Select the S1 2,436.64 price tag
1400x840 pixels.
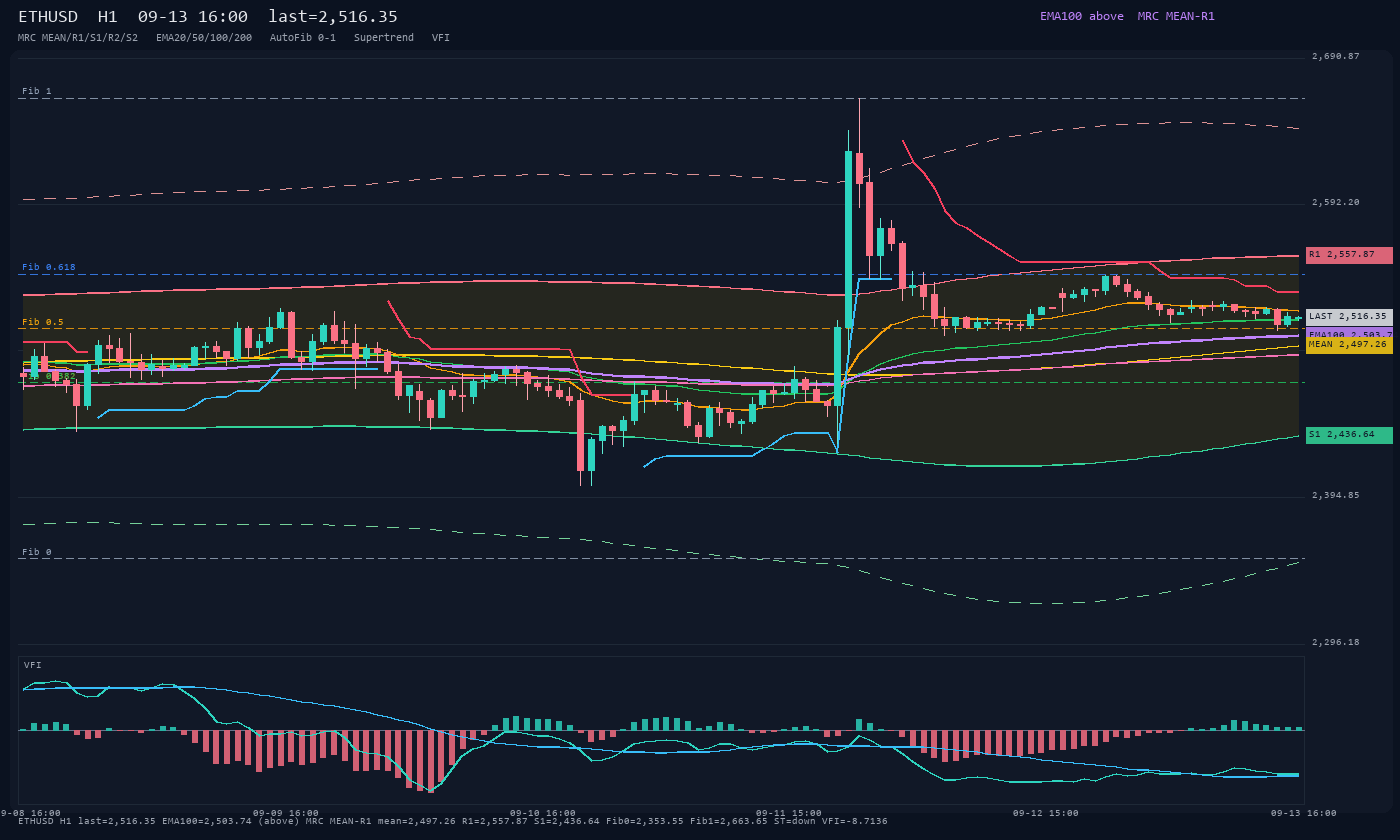(1349, 435)
